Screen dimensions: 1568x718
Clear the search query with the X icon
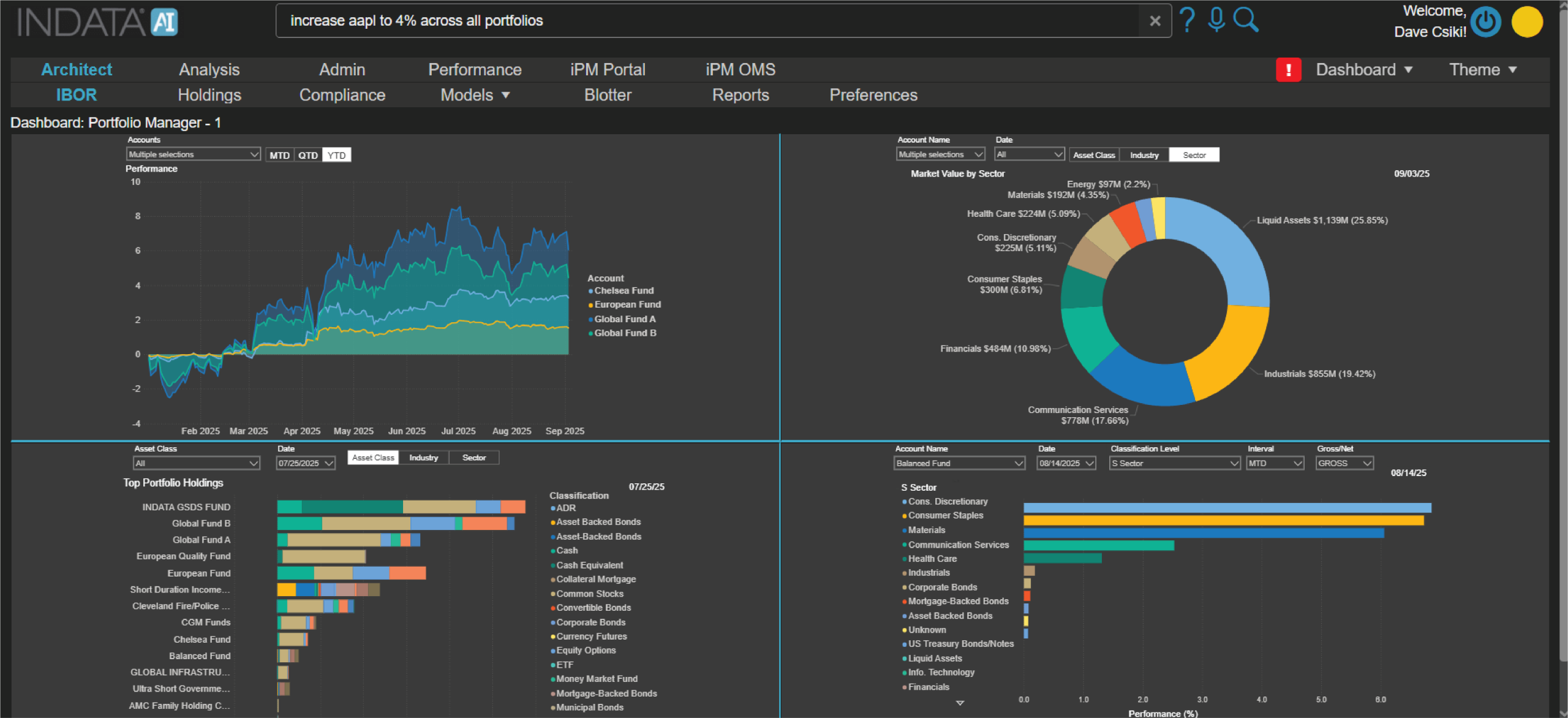tap(1155, 20)
